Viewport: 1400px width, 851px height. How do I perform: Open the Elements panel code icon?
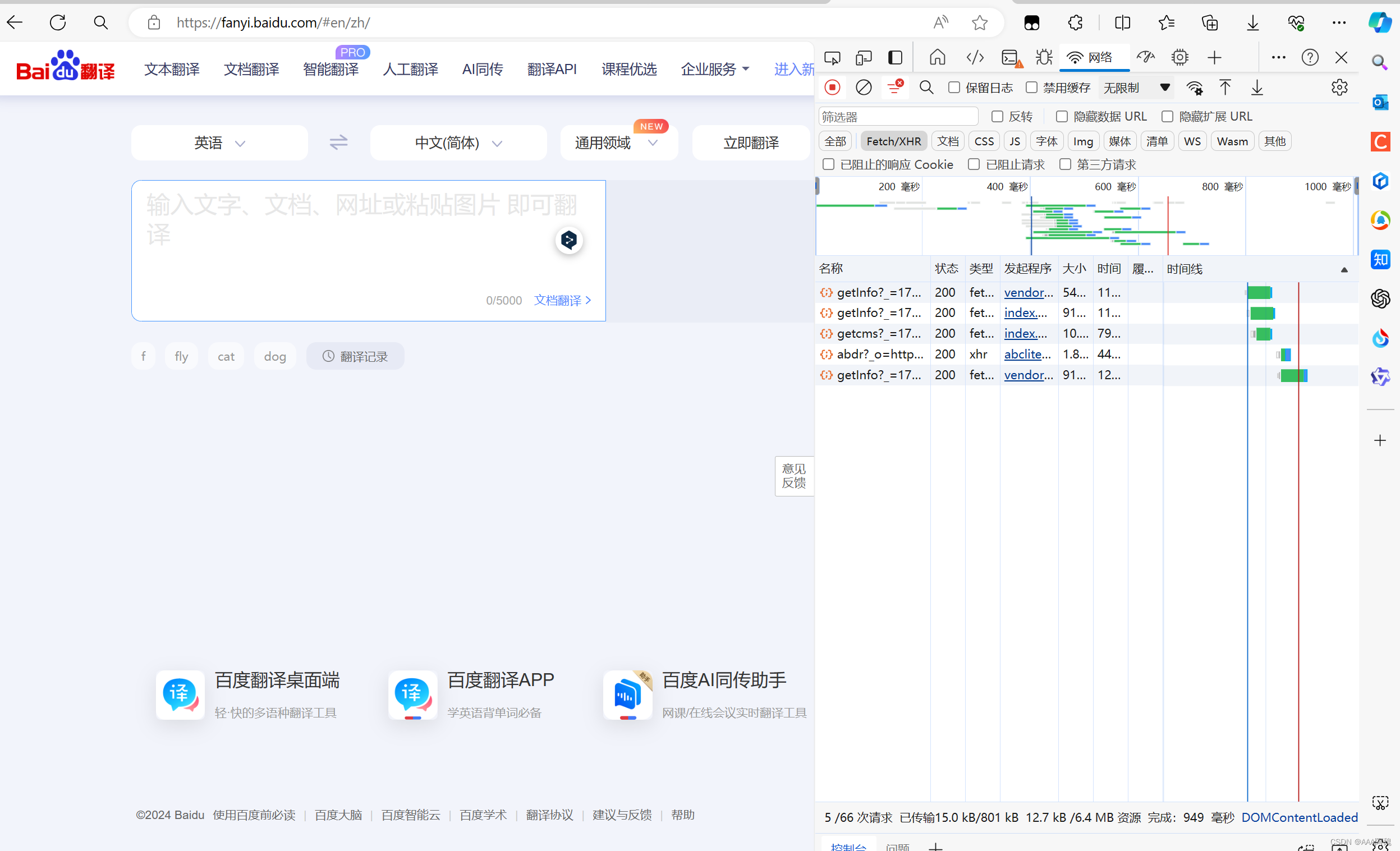click(975, 57)
